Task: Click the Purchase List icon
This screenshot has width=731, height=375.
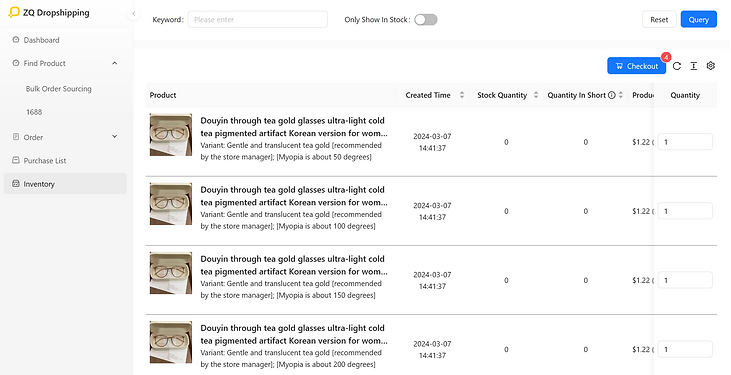Action: click(16, 160)
